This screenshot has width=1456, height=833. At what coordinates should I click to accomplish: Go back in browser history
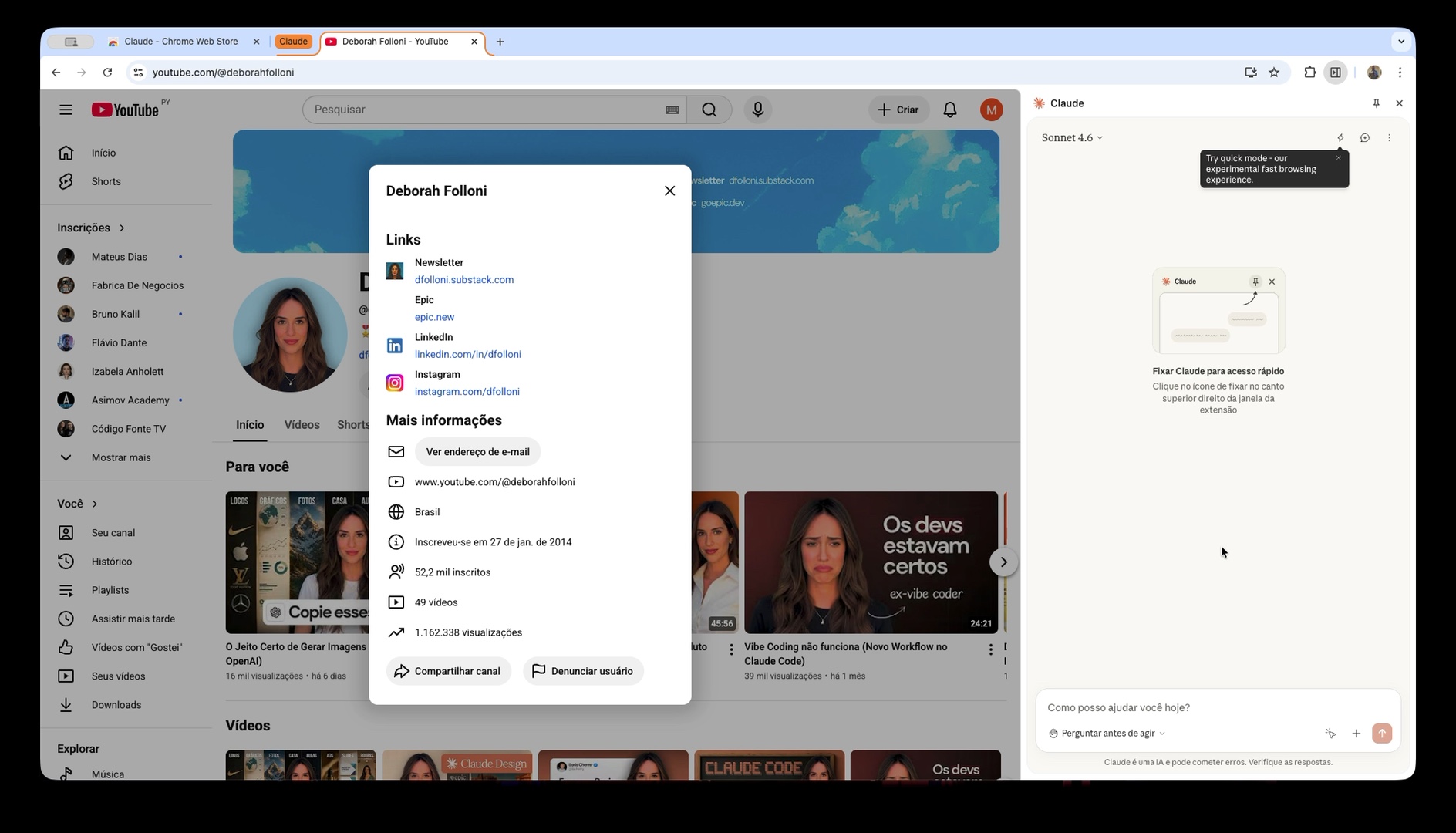[56, 73]
